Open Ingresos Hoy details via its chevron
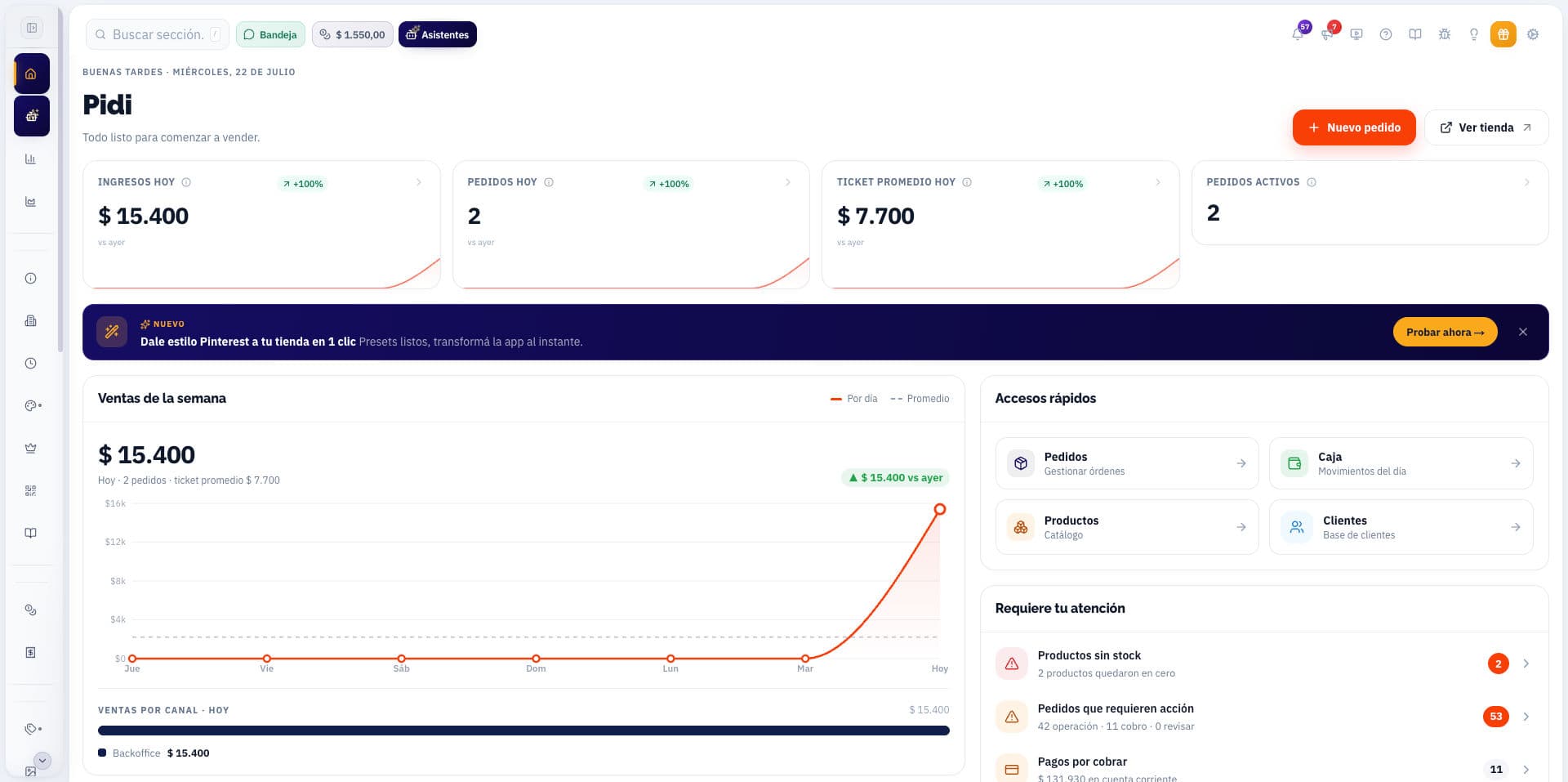The image size is (1568, 782). pos(419,182)
